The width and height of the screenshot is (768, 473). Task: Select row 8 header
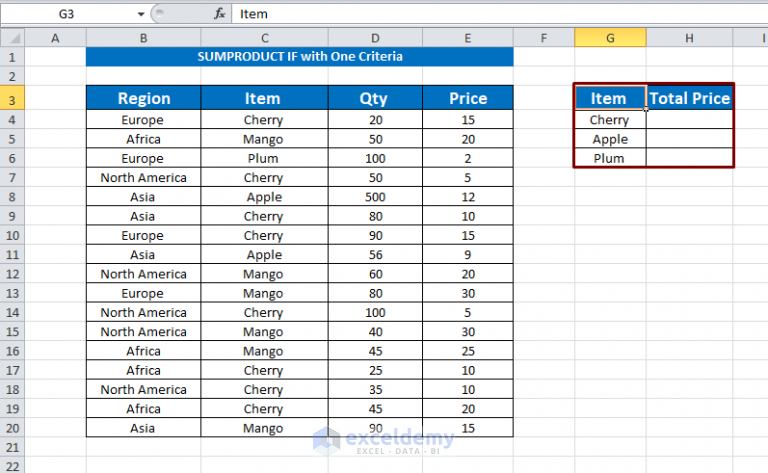pos(12,197)
